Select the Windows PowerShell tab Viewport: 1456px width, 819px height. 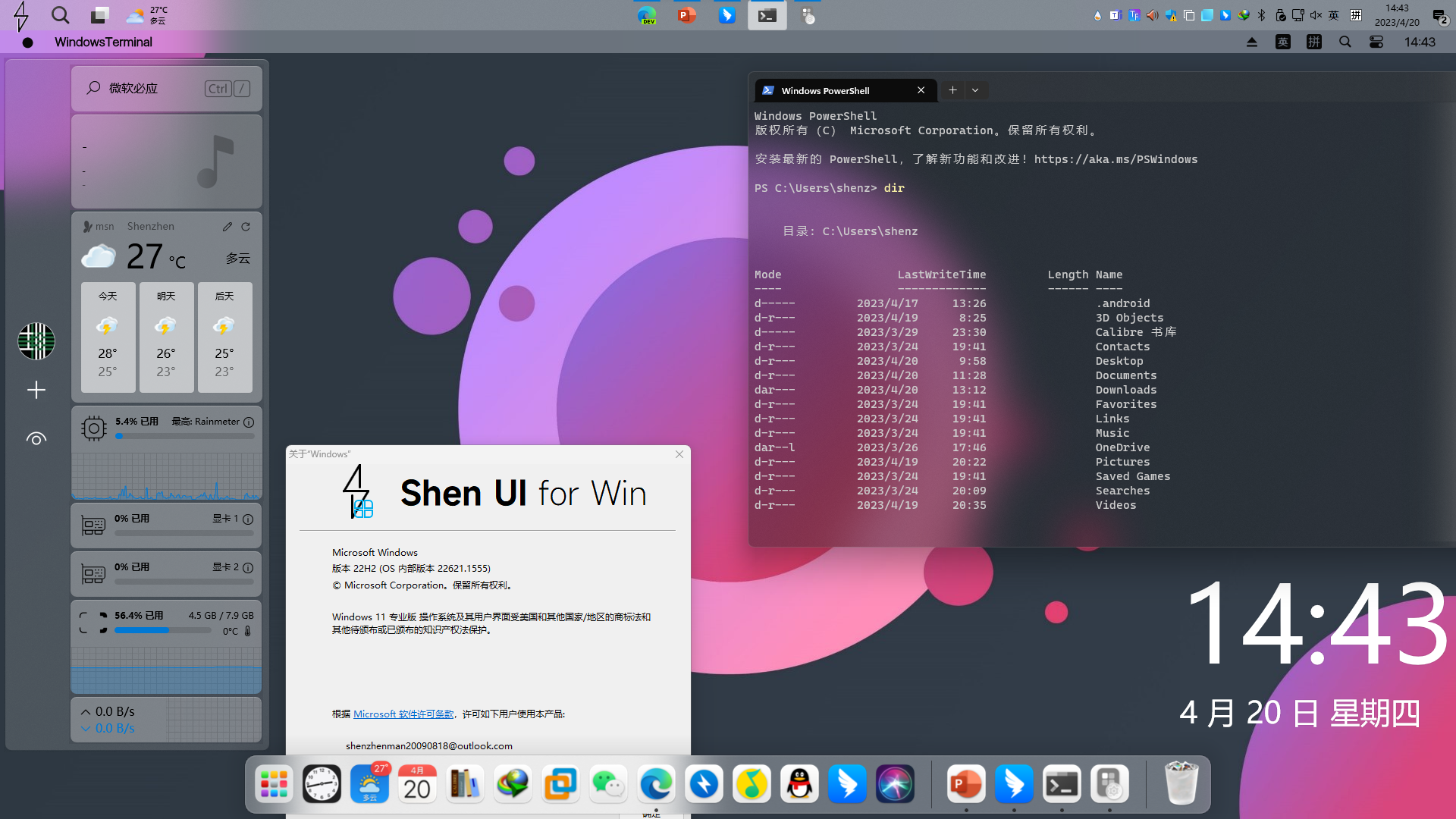(x=846, y=90)
